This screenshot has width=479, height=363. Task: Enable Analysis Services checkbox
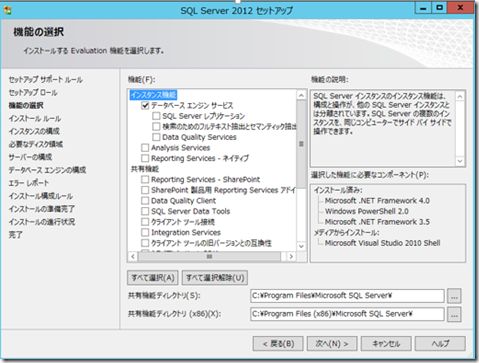[145, 148]
